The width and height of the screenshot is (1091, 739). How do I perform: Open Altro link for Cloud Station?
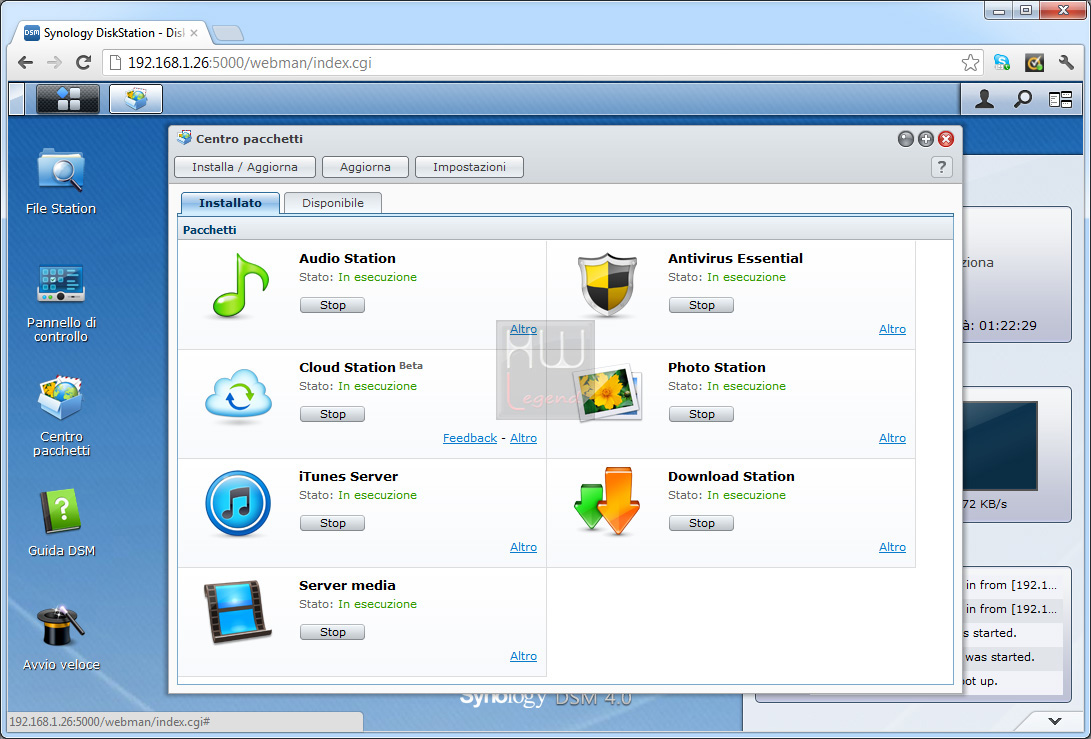523,438
